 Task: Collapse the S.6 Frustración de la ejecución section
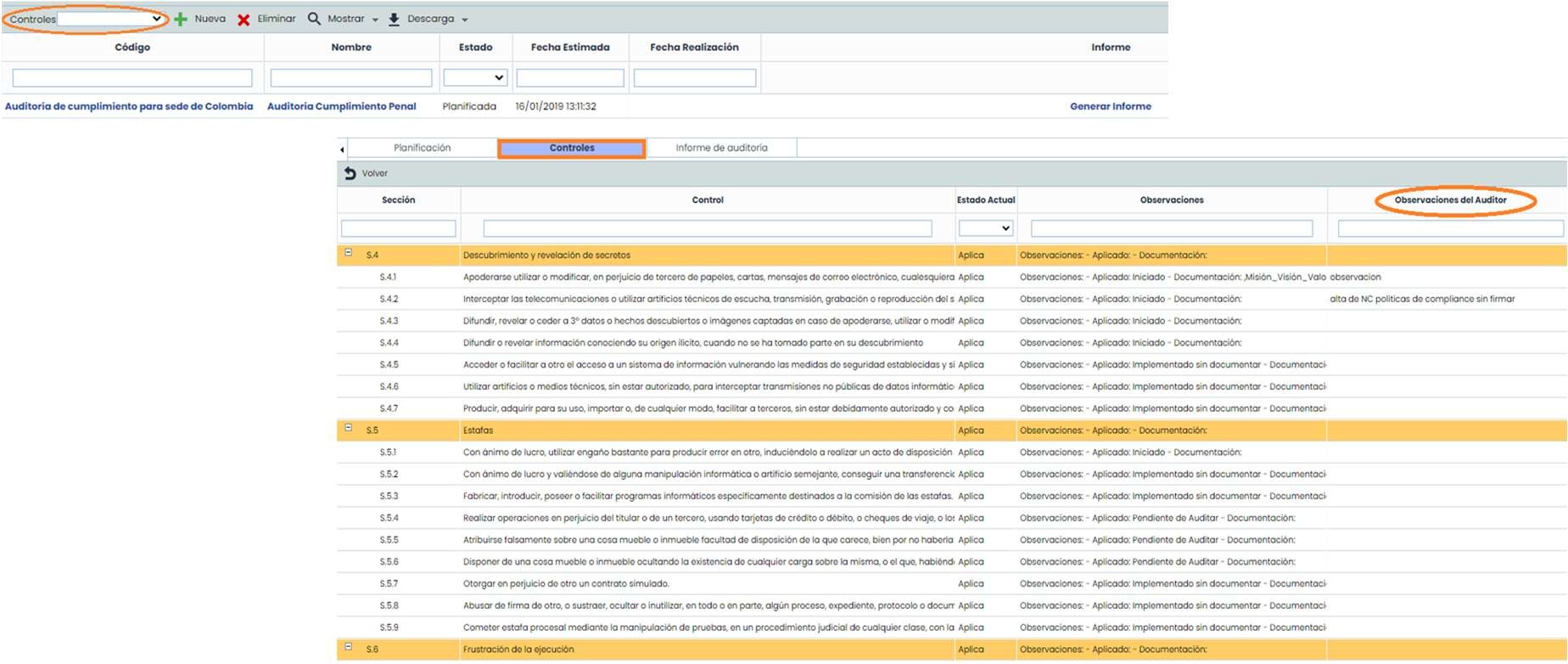click(x=348, y=647)
